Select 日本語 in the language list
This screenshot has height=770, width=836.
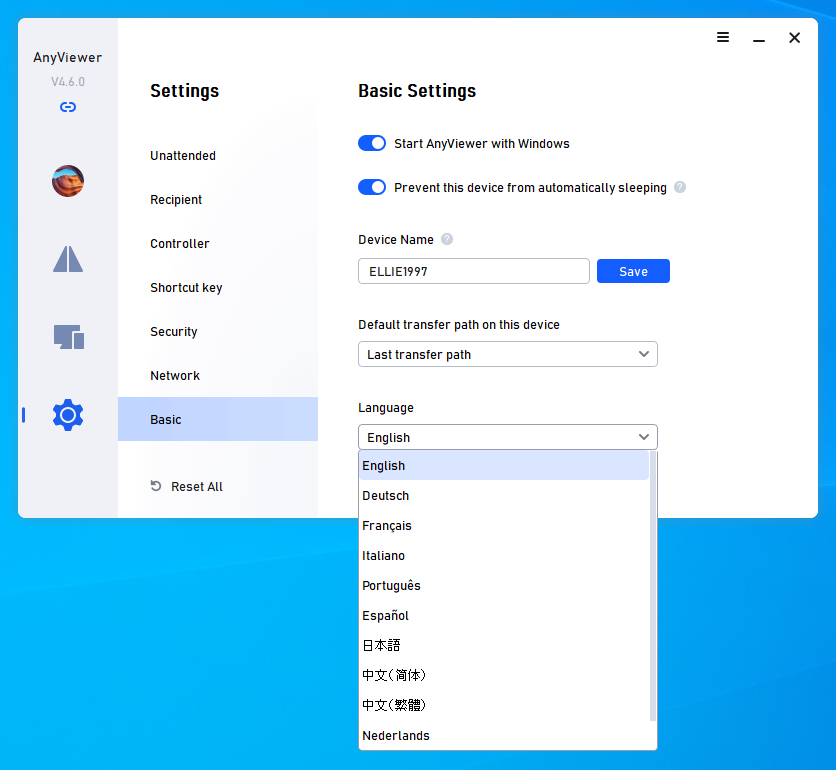coord(504,645)
